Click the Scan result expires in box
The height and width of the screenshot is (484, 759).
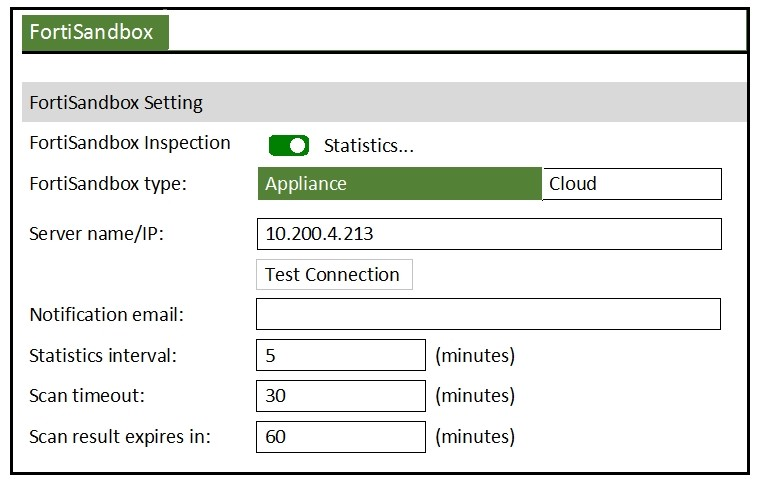point(341,437)
